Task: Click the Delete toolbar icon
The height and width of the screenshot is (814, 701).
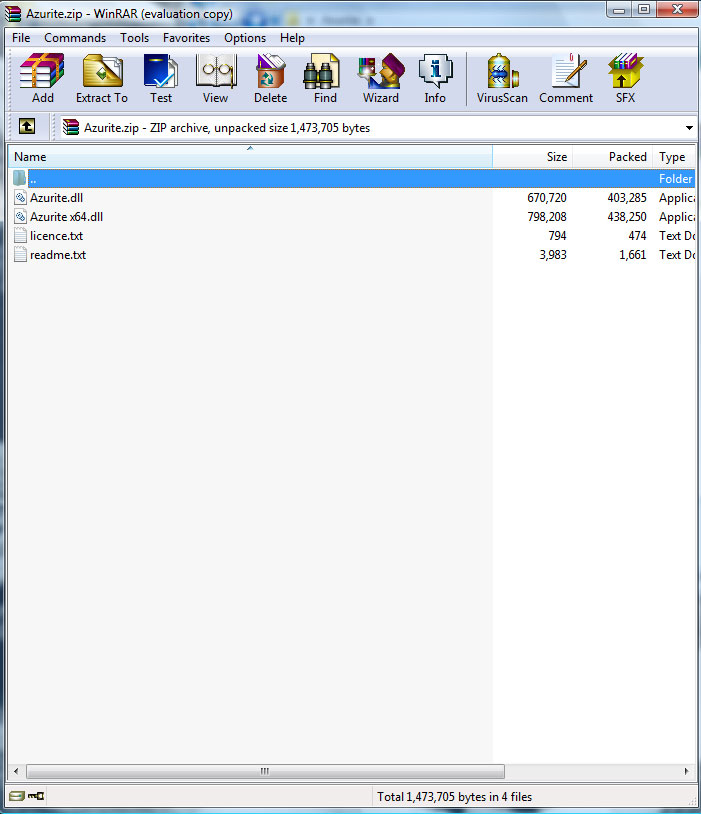Action: 271,78
